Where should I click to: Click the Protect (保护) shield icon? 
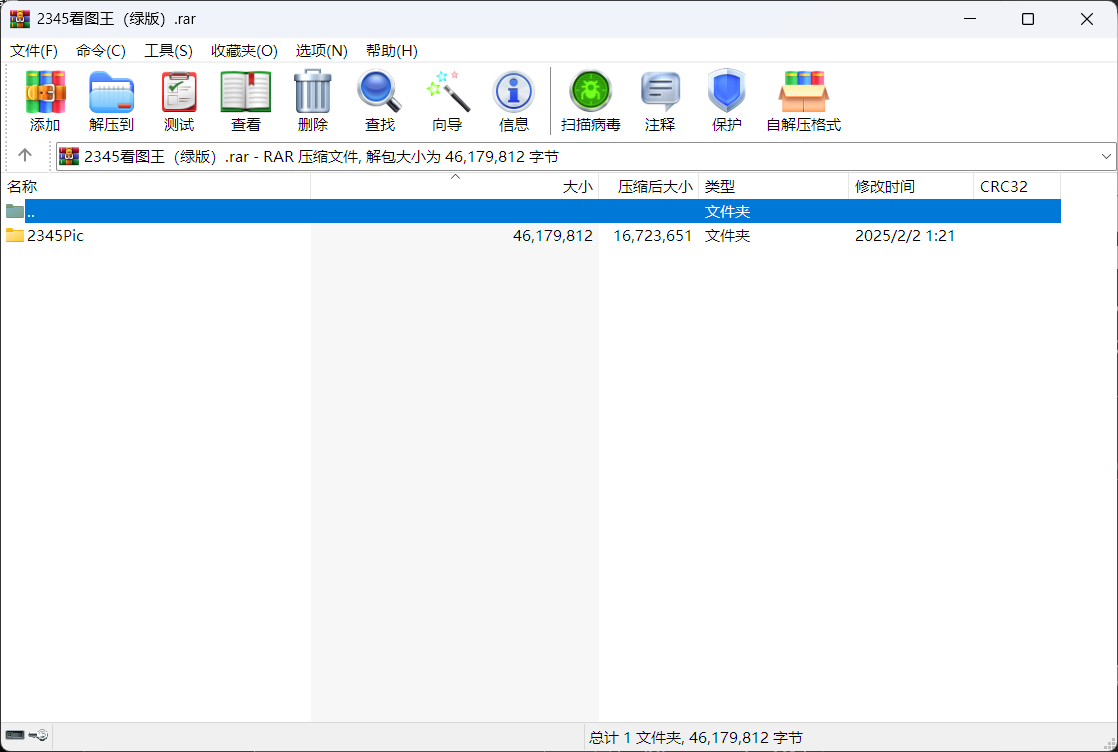727,93
